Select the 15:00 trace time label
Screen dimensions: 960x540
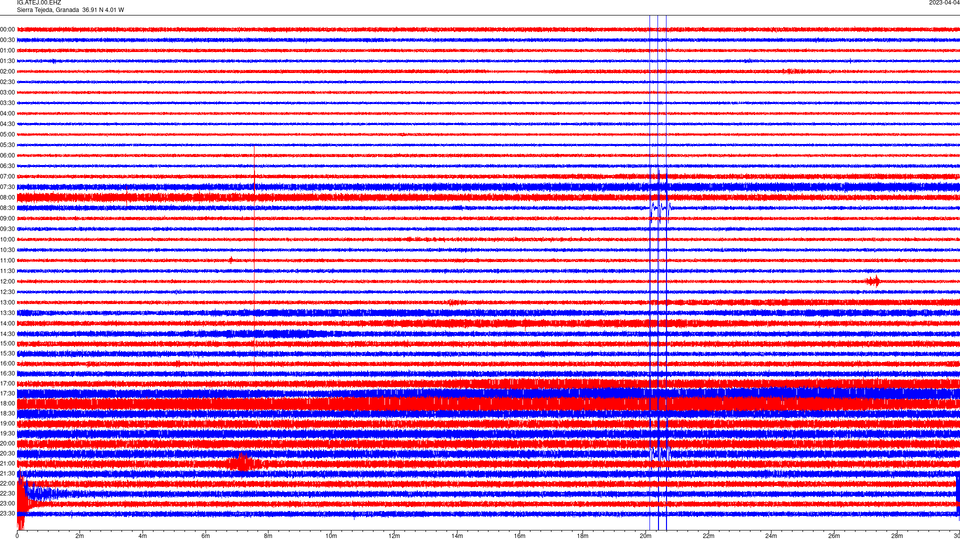coord(7,343)
